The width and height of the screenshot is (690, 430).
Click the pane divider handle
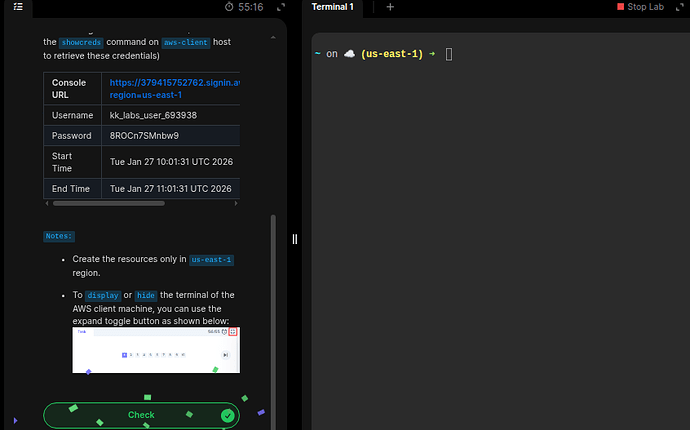[295, 239]
